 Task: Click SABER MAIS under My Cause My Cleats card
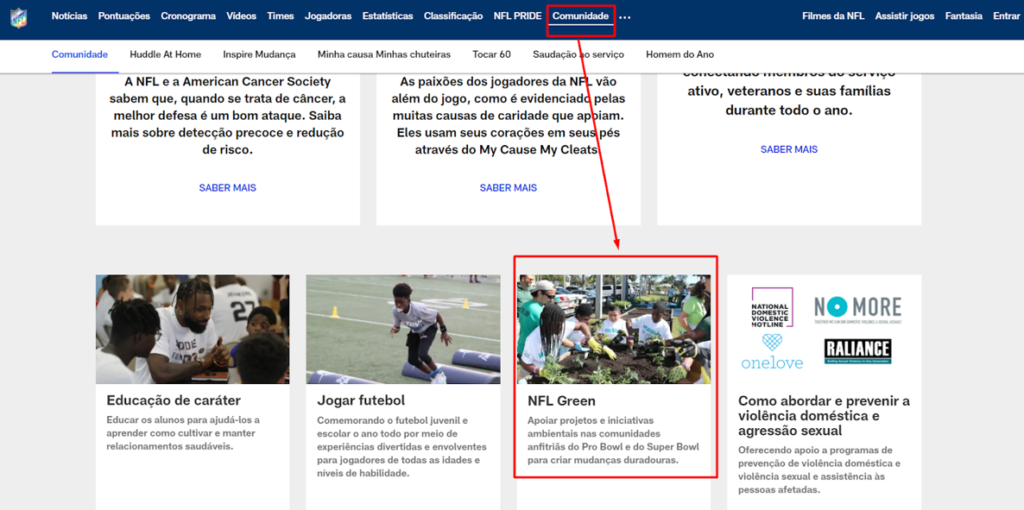click(508, 188)
